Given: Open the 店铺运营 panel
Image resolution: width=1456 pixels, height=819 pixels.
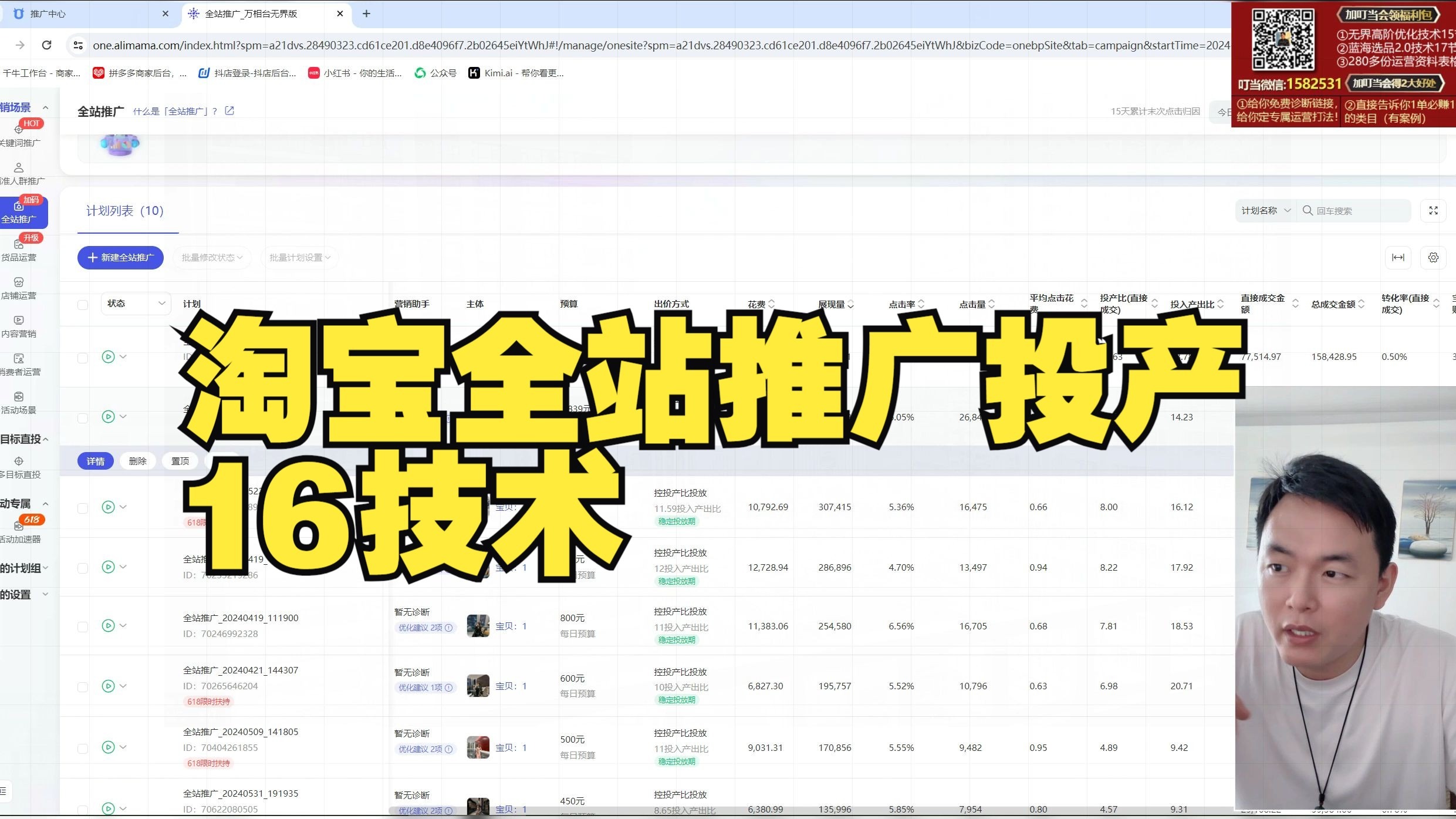Looking at the screenshot, I should coord(19,289).
